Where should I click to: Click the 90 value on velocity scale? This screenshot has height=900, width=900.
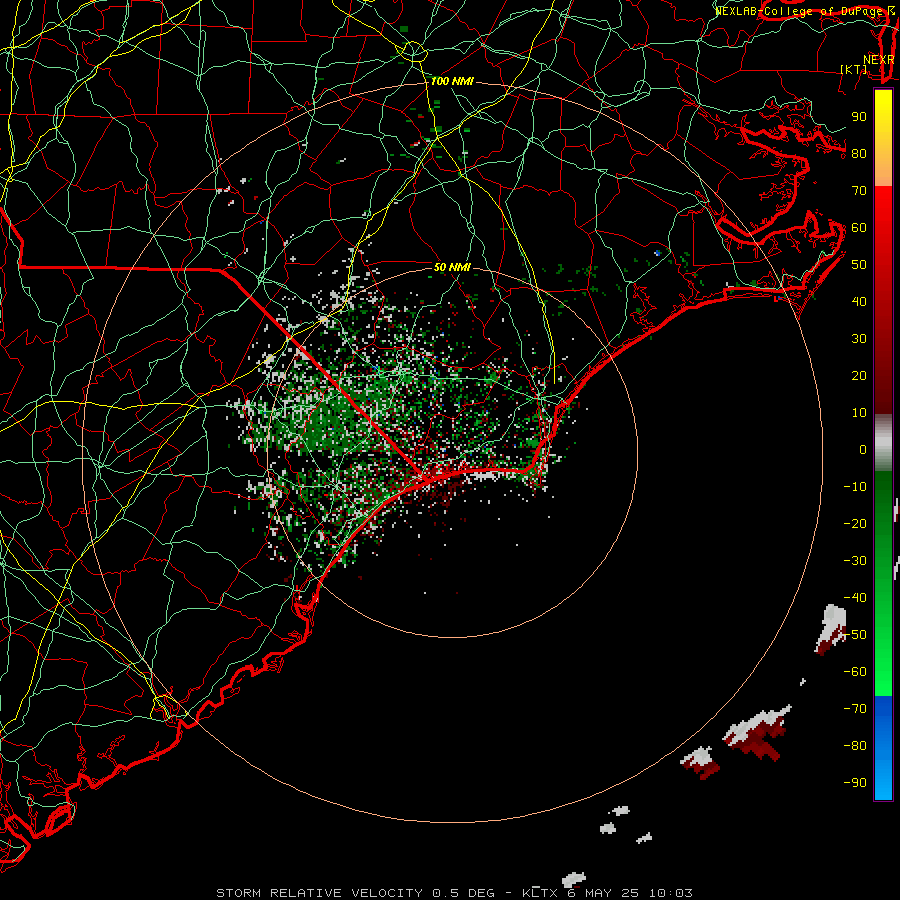[x=859, y=117]
